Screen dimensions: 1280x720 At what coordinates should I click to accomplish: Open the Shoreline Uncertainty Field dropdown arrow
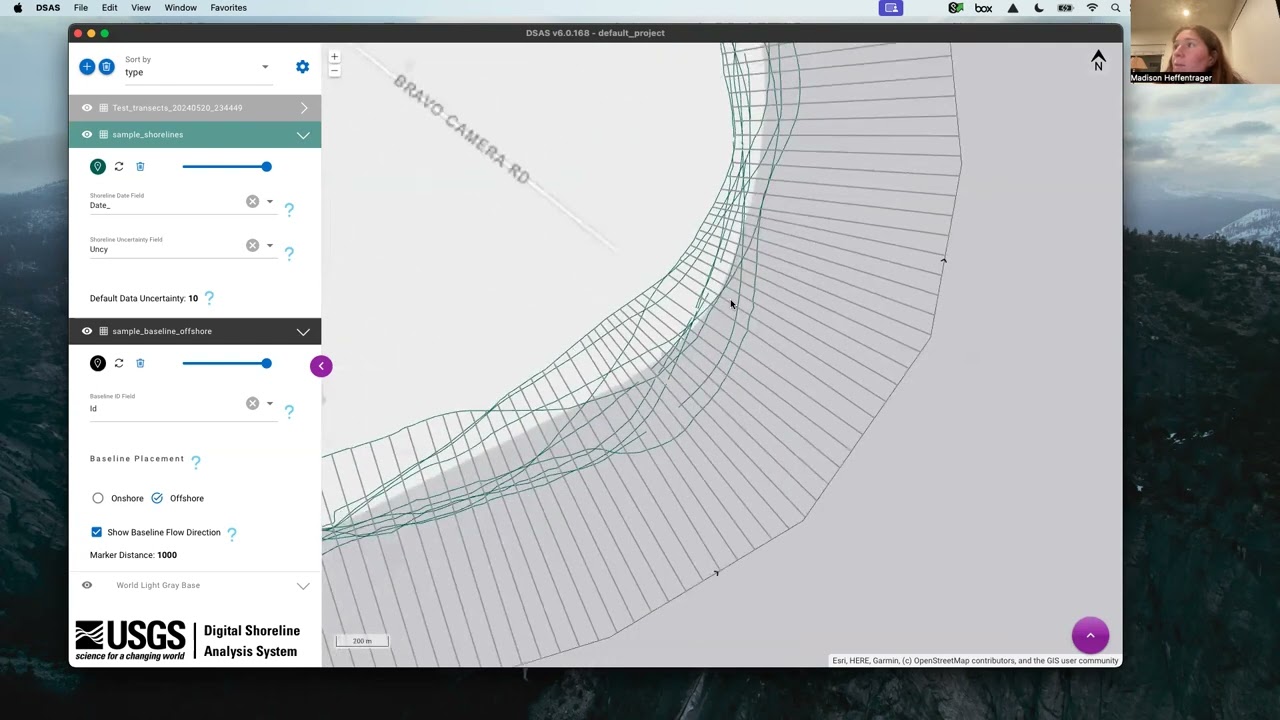click(x=269, y=246)
